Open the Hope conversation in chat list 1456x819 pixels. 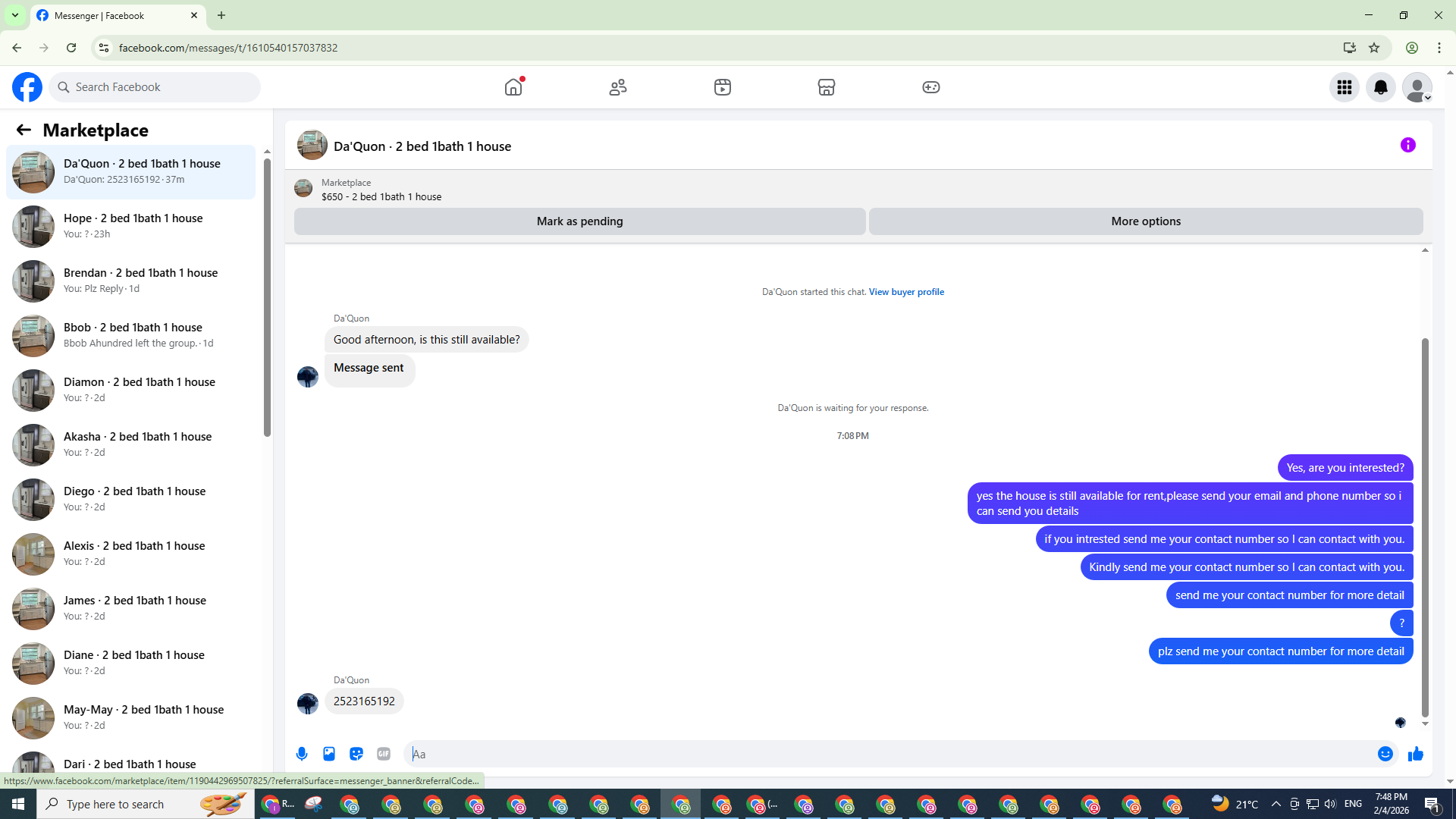coord(133,226)
